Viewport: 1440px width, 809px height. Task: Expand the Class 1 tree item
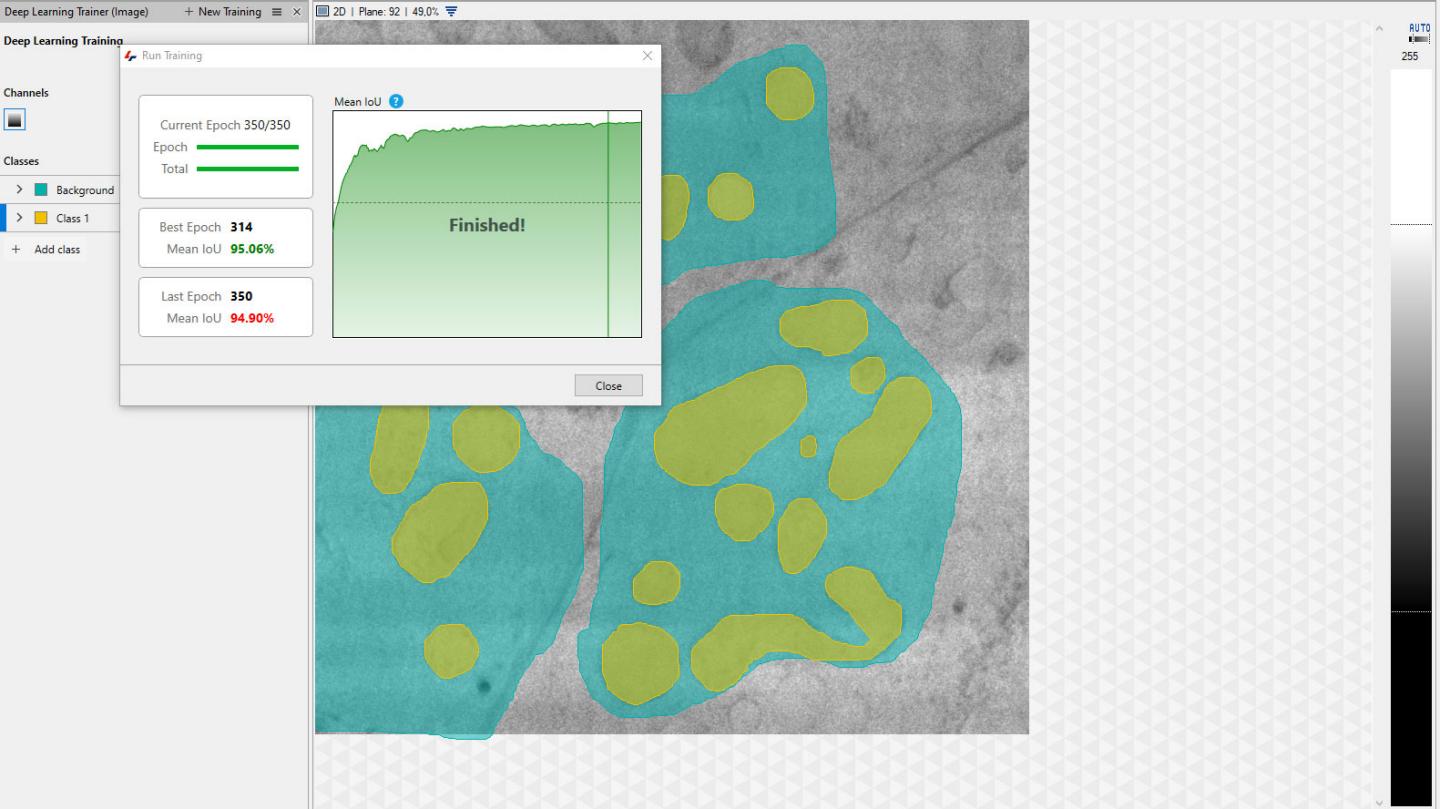click(x=19, y=218)
